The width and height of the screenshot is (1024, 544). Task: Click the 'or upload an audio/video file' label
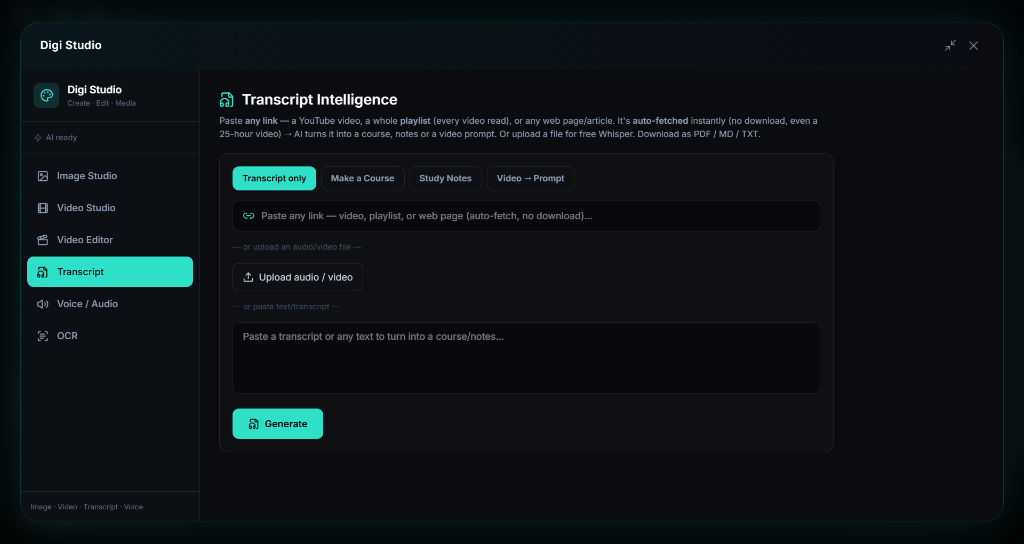(297, 248)
